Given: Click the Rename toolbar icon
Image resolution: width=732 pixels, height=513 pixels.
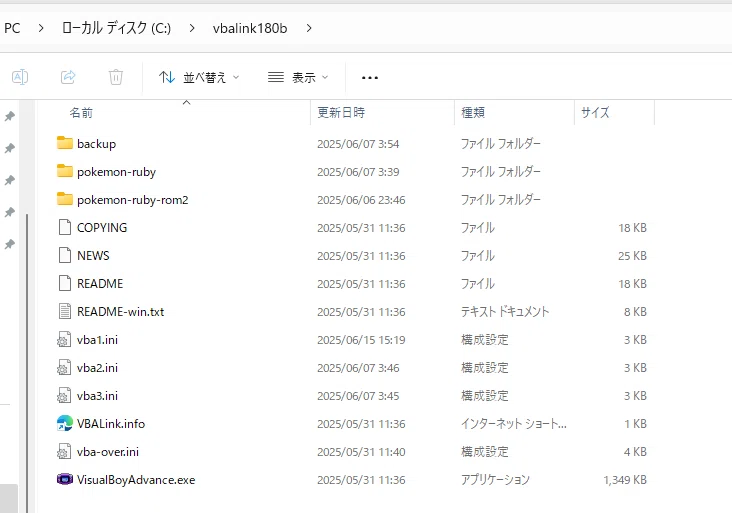Looking at the screenshot, I should click(x=20, y=77).
